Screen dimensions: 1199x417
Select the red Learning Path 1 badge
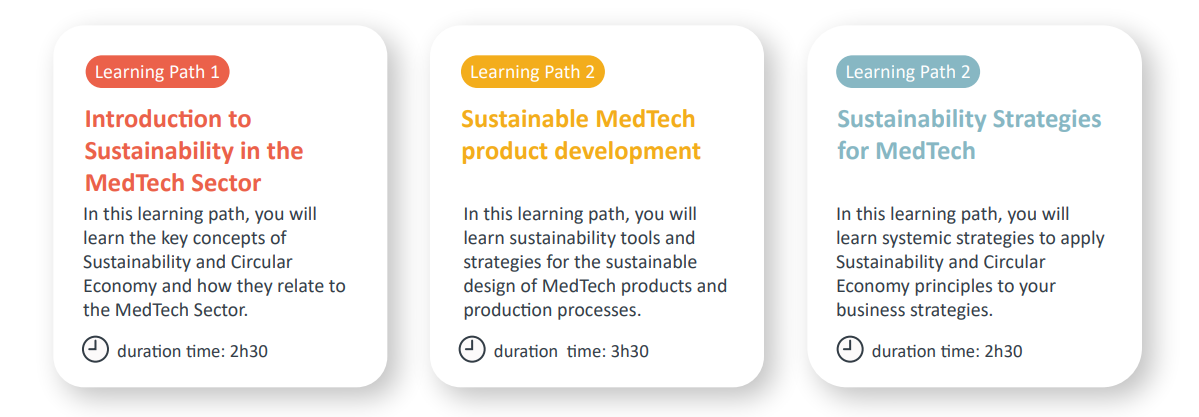click(x=158, y=72)
